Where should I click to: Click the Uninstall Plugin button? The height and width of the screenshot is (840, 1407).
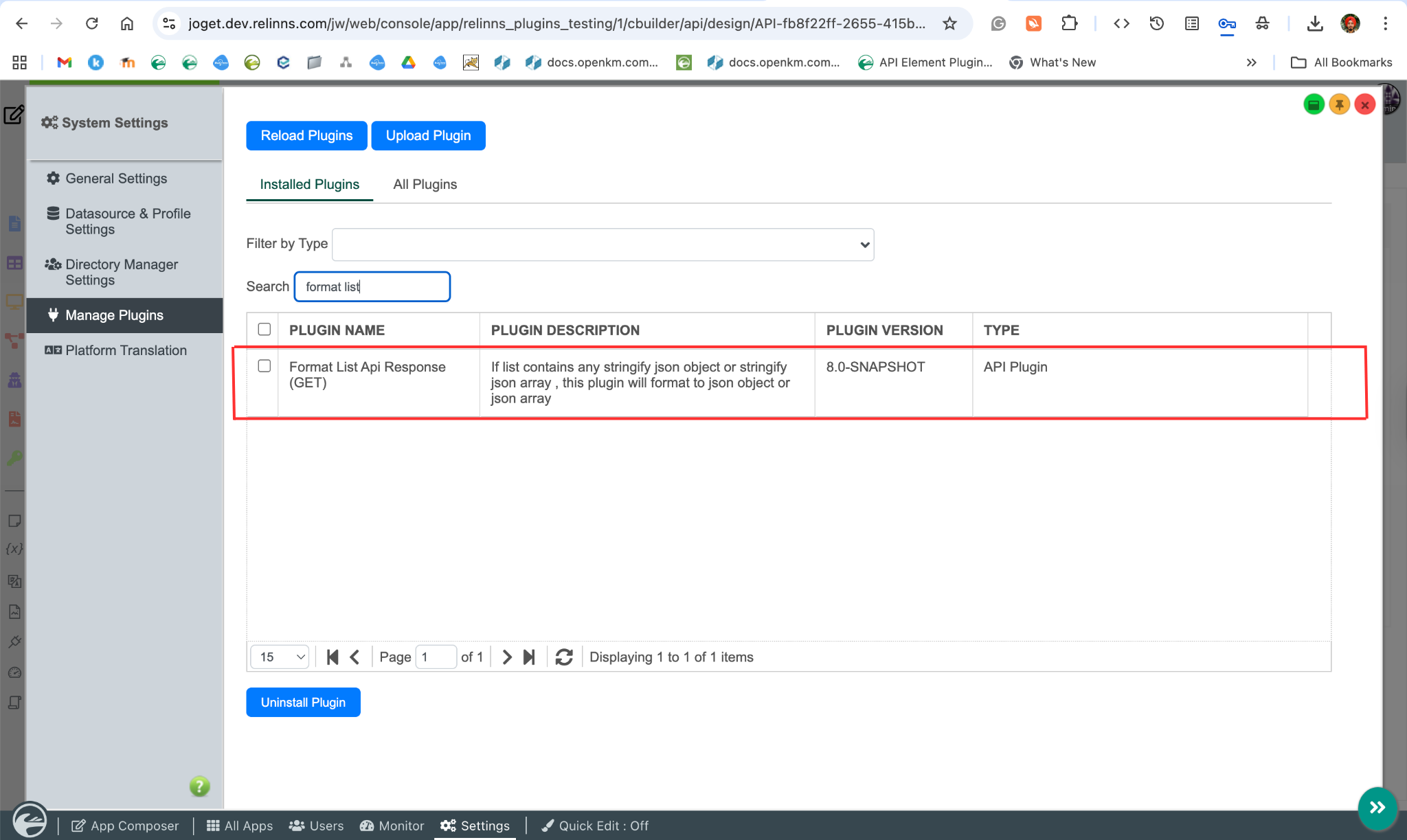coord(303,703)
